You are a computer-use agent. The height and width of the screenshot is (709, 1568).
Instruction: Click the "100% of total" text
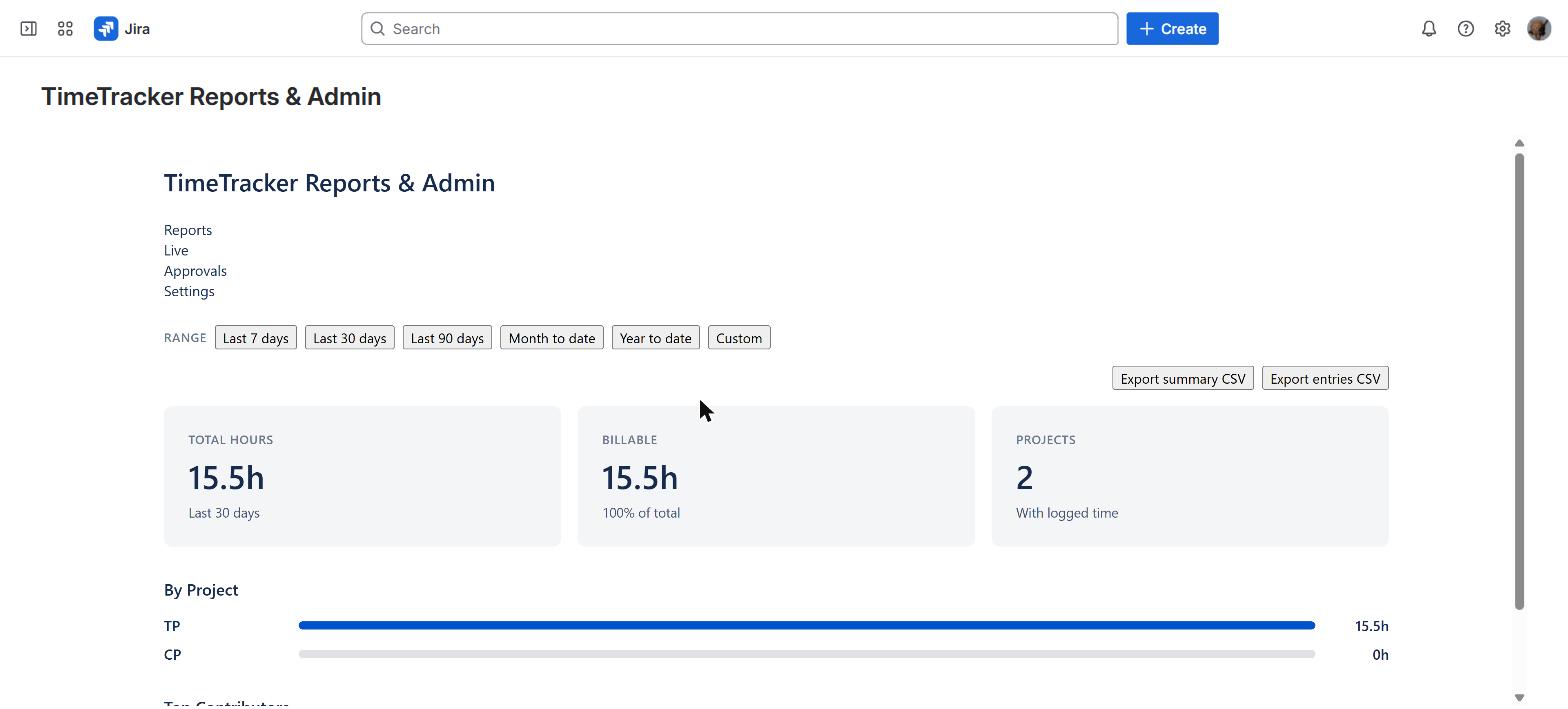(x=641, y=513)
